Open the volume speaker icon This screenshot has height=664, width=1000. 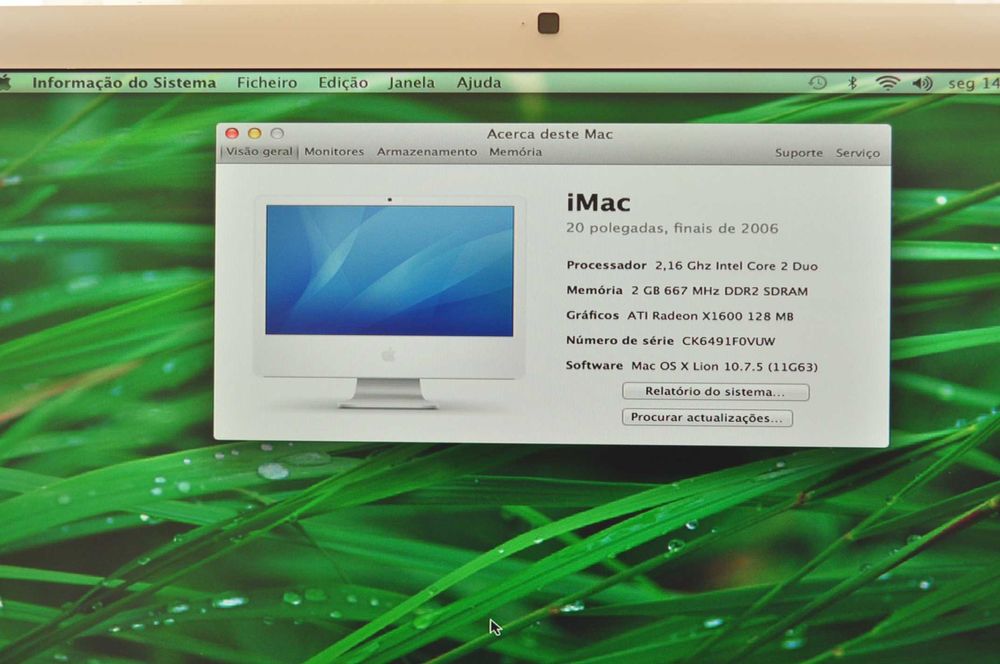[x=922, y=83]
